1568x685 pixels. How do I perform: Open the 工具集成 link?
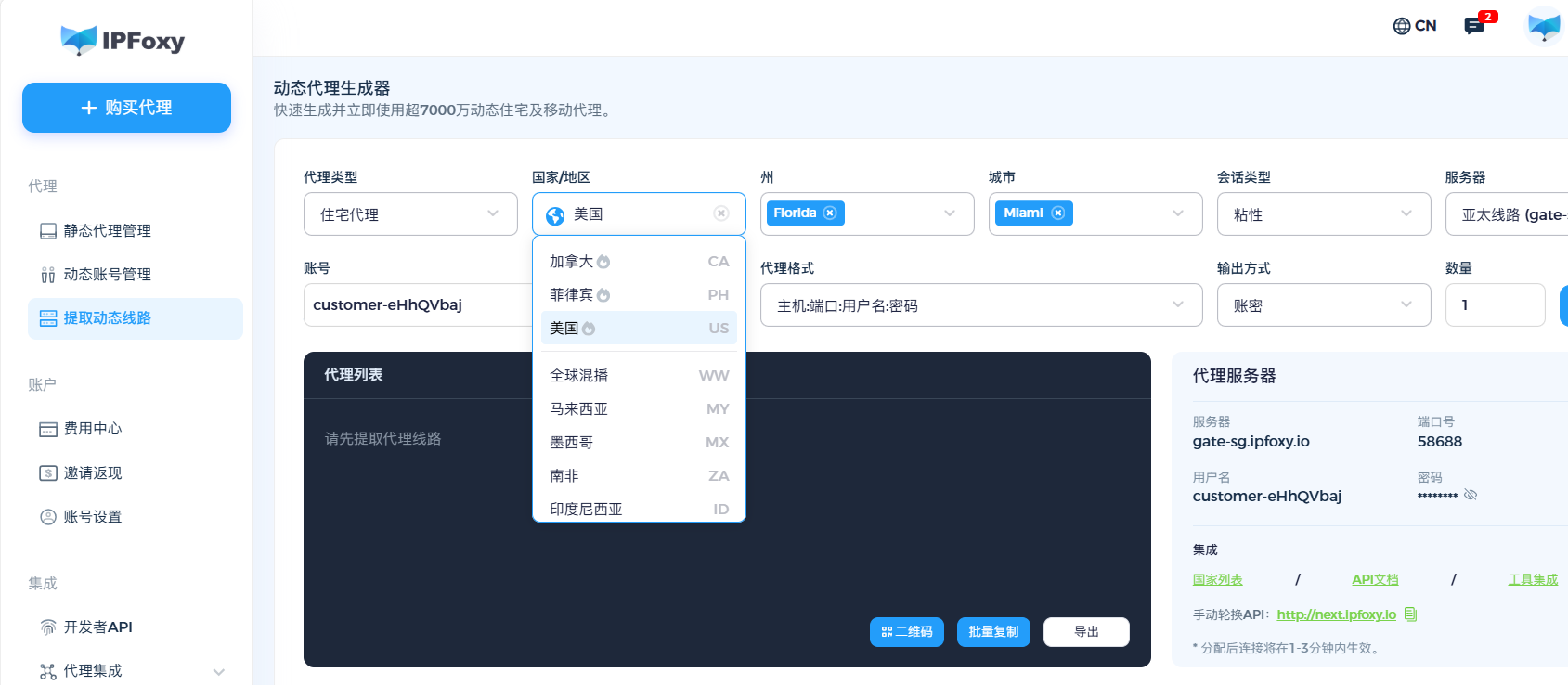click(1534, 580)
